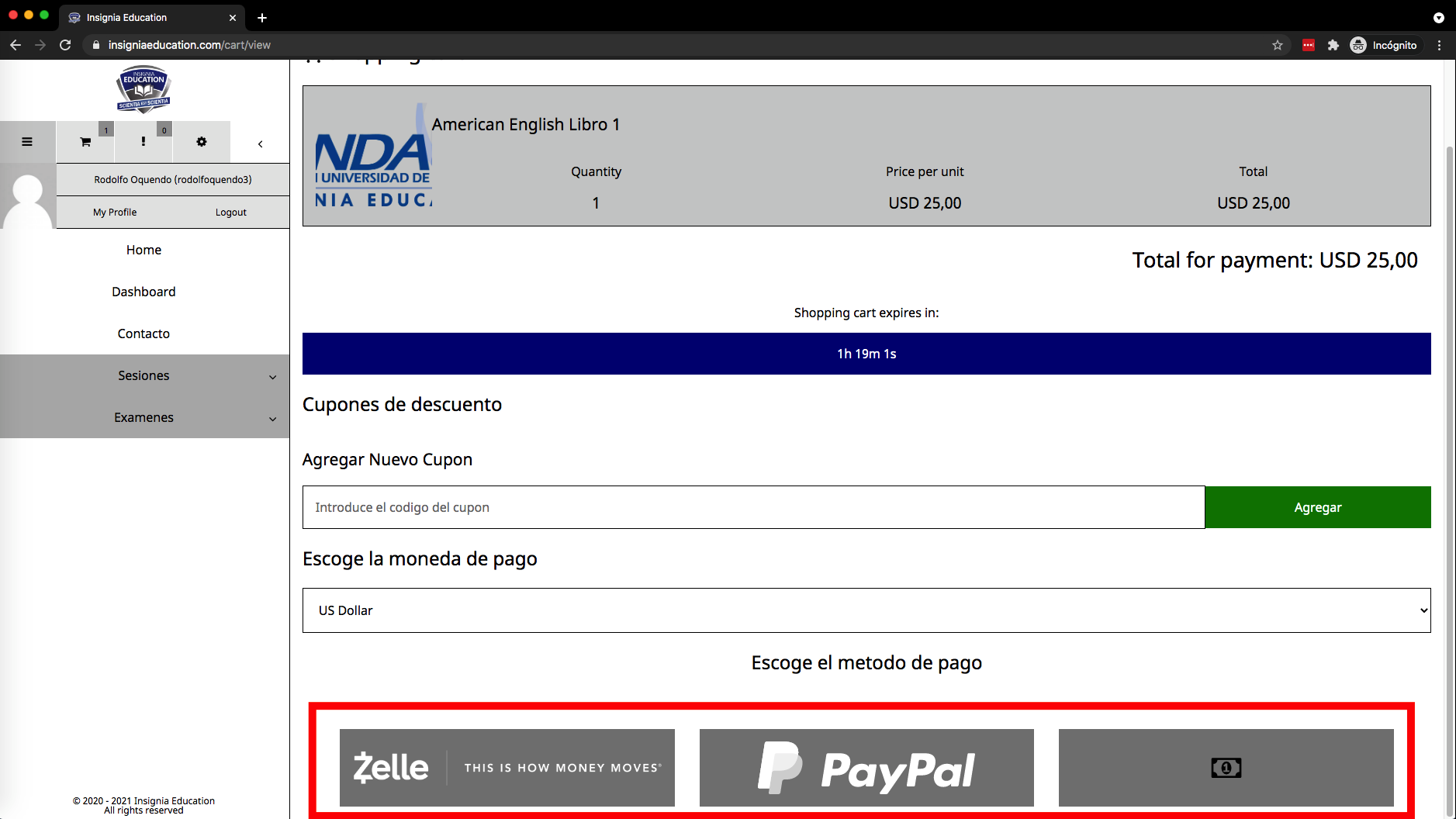The width and height of the screenshot is (1456, 819).
Task: Choose Zelle as payment method
Action: coord(507,768)
